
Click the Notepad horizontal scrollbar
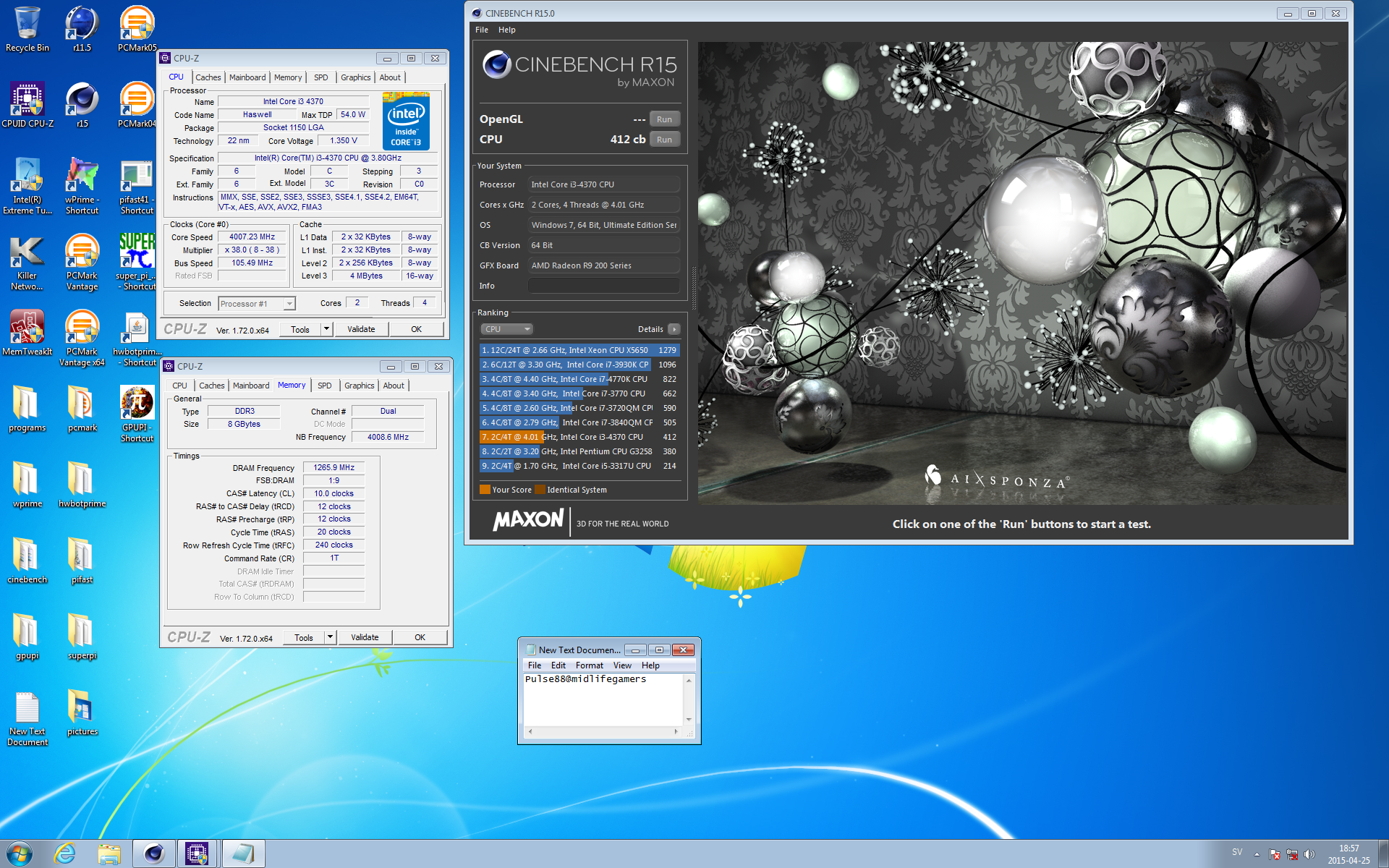tap(603, 731)
